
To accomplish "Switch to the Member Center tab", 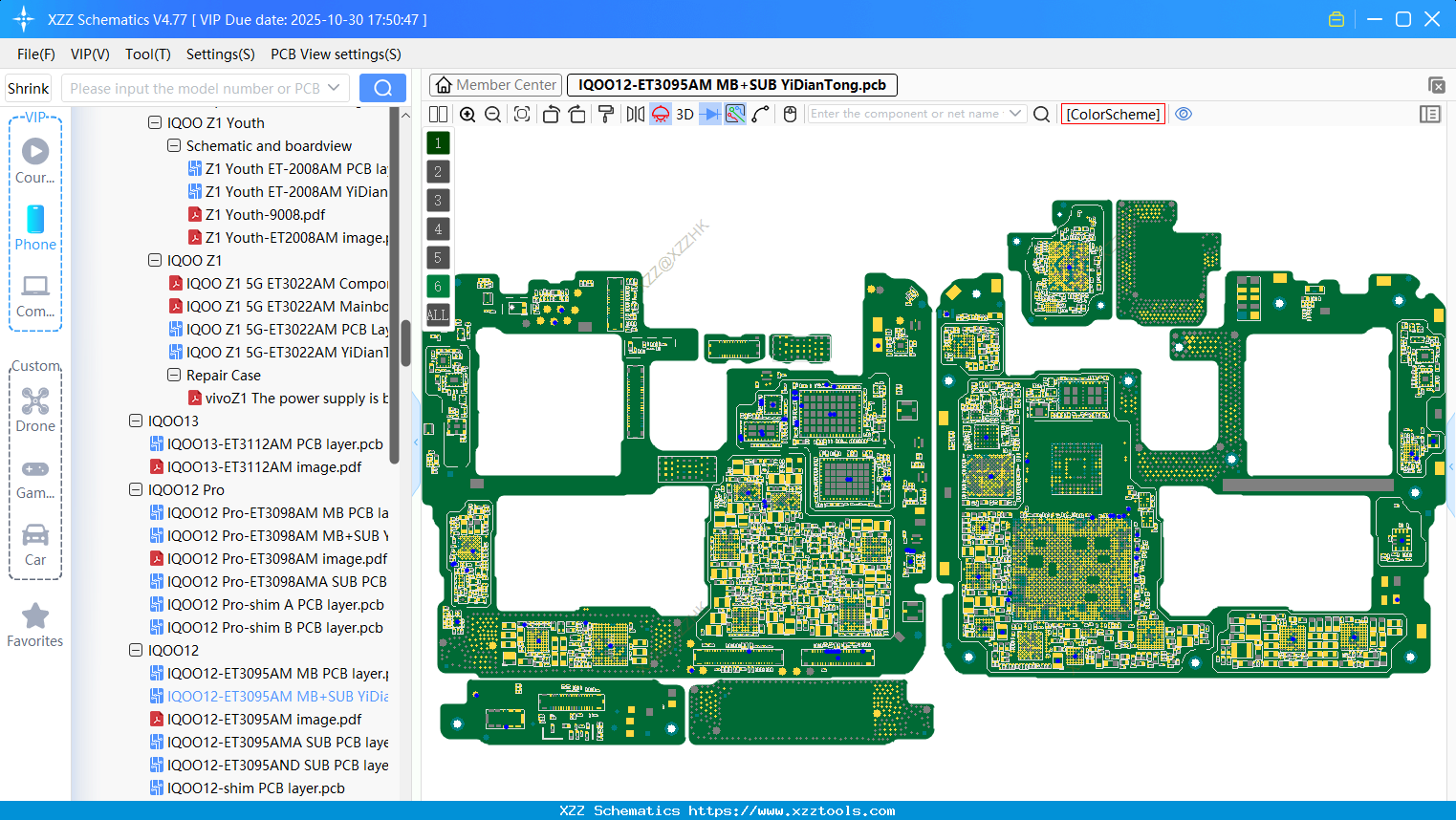I will click(x=496, y=85).
